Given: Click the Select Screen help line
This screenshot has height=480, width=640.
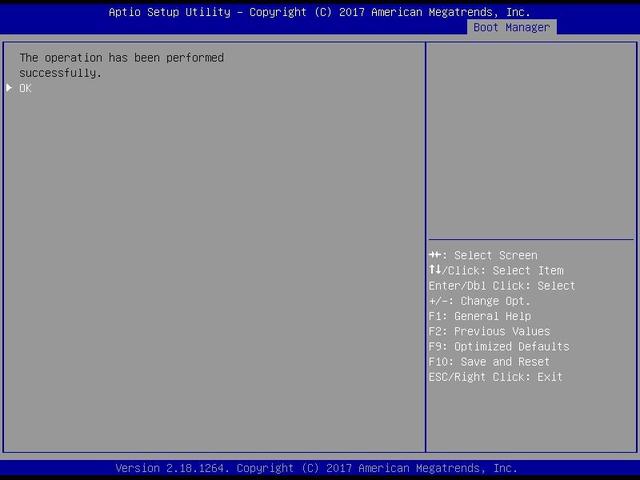Looking at the screenshot, I should click(483, 255).
